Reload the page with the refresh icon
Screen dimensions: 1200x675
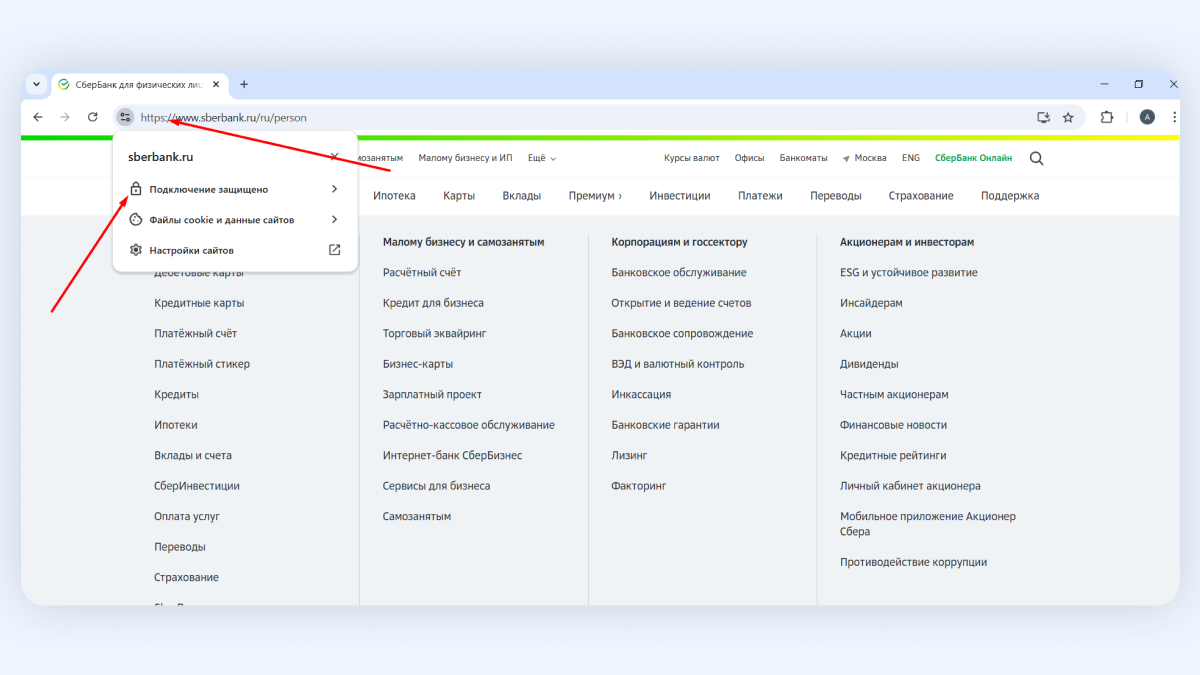[93, 117]
